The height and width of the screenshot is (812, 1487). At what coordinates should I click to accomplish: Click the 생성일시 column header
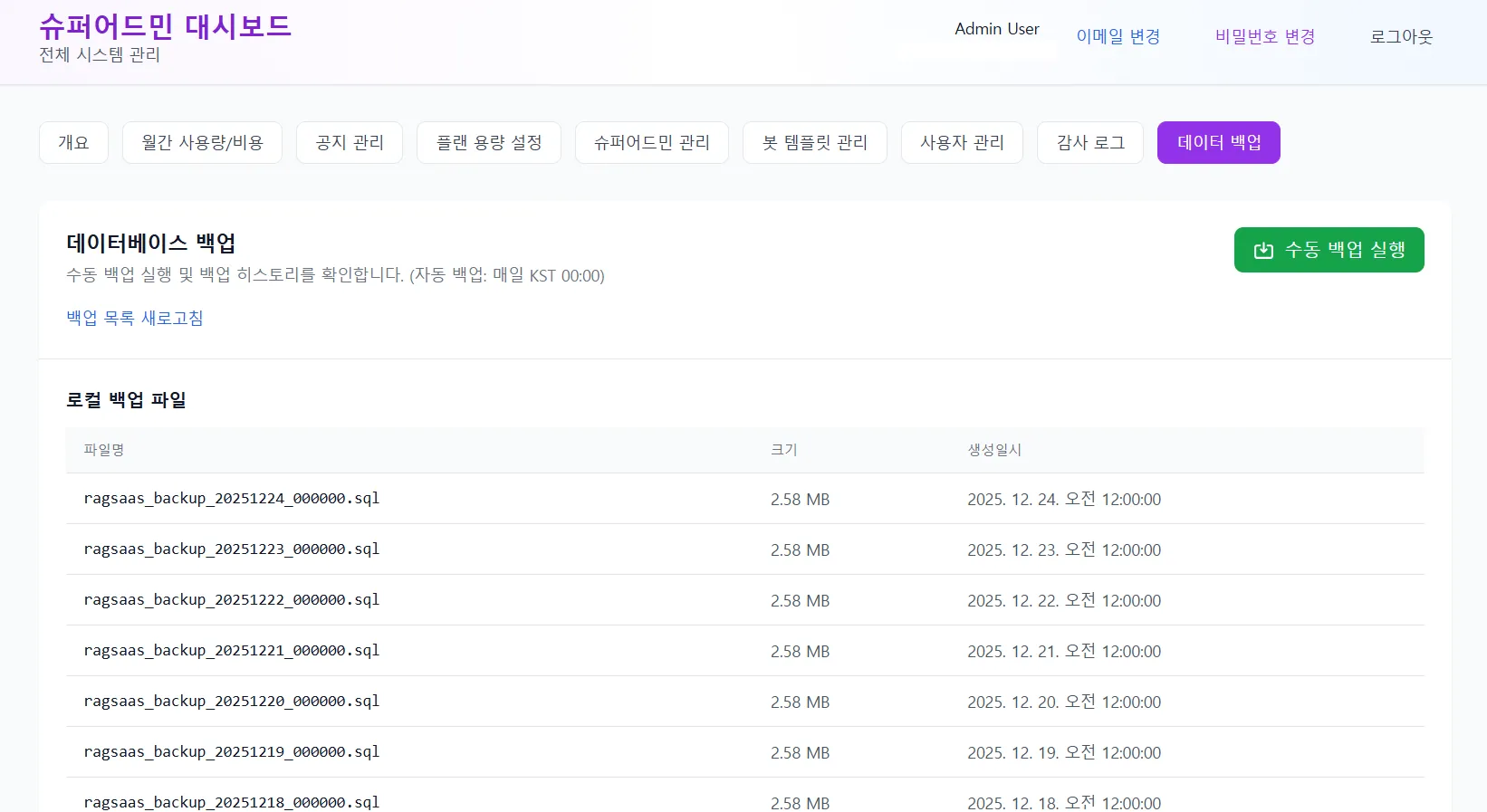[x=993, y=450]
